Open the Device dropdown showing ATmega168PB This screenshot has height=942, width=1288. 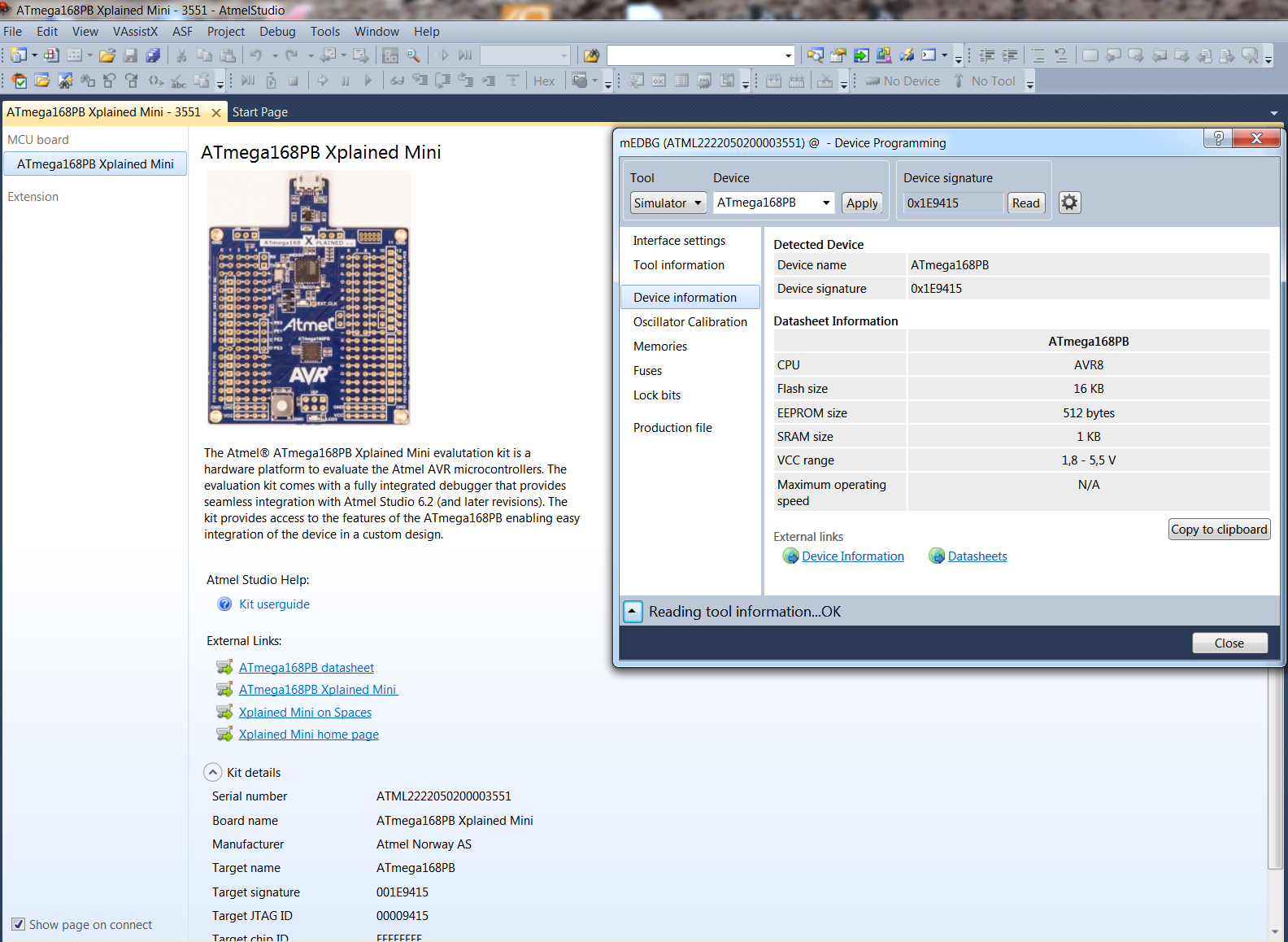point(774,203)
